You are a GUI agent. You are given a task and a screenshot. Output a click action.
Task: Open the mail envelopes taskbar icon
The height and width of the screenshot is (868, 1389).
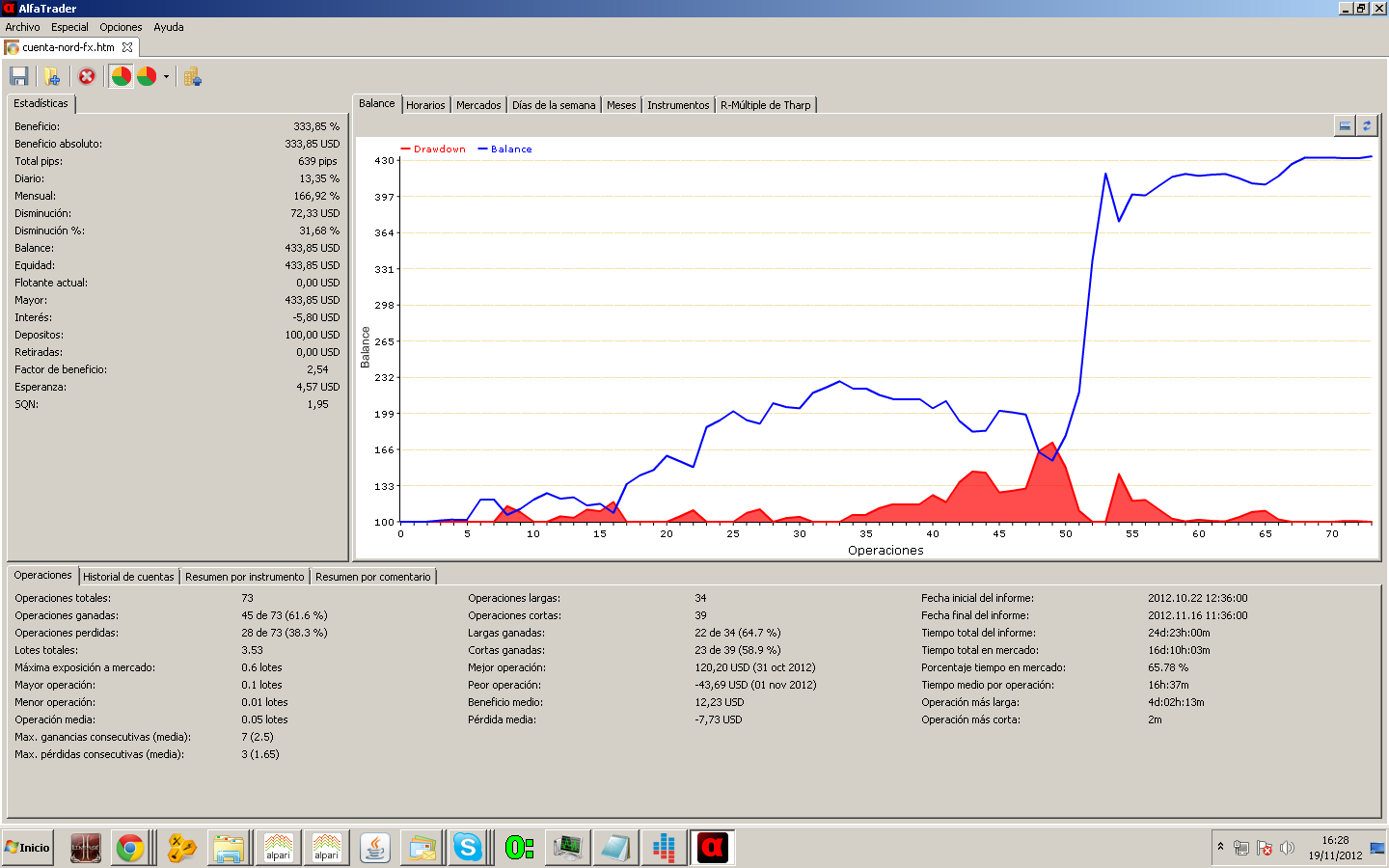(422, 848)
